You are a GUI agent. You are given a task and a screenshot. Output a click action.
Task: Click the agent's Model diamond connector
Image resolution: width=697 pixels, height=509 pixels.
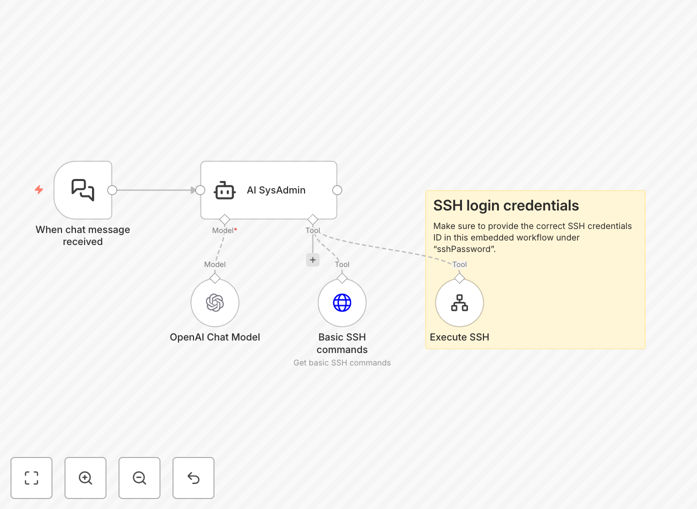(224, 219)
